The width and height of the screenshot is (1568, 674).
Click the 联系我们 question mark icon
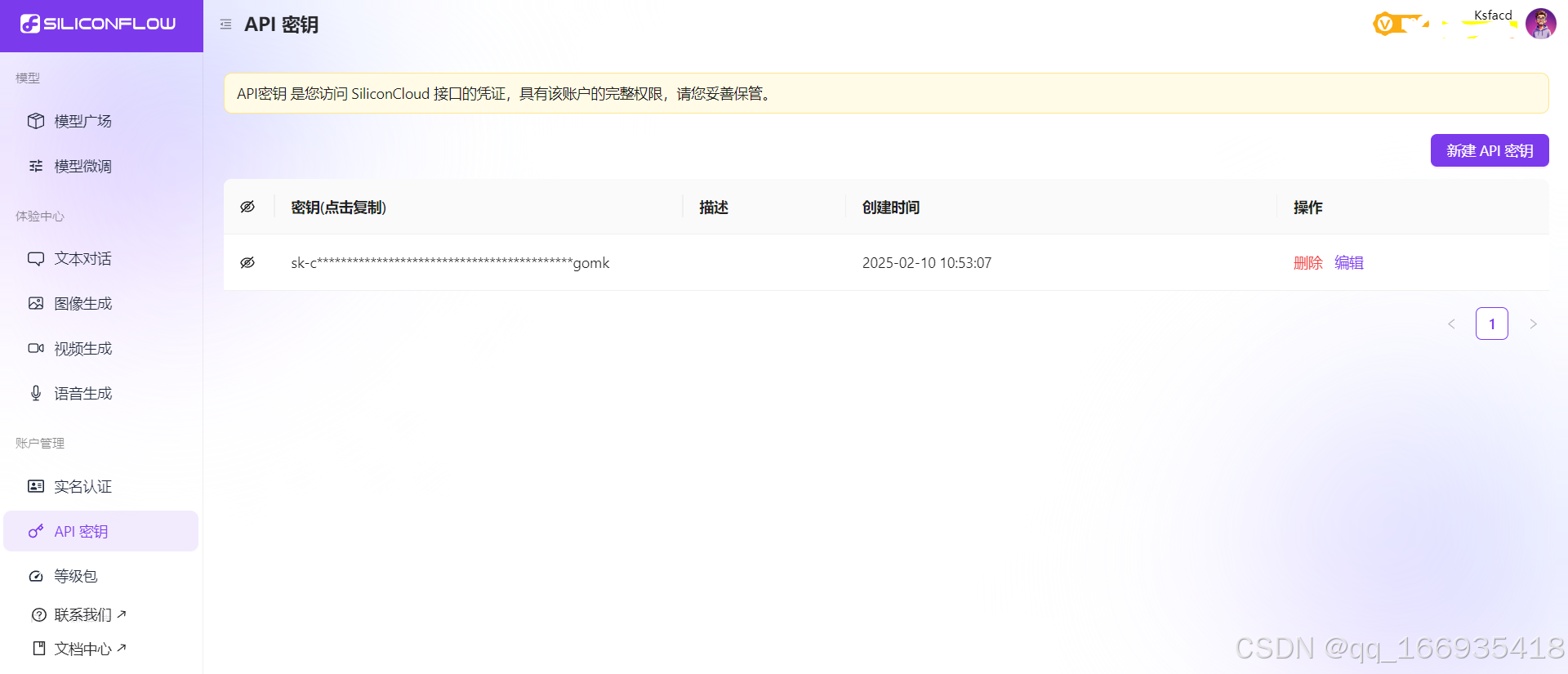tap(39, 614)
